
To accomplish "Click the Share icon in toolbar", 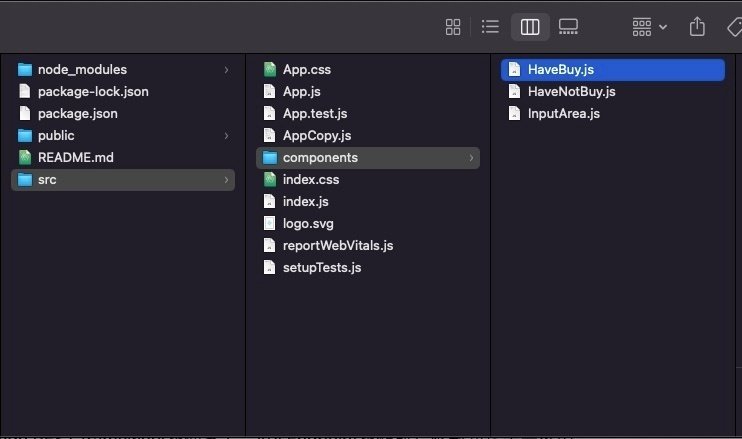I will [x=697, y=26].
